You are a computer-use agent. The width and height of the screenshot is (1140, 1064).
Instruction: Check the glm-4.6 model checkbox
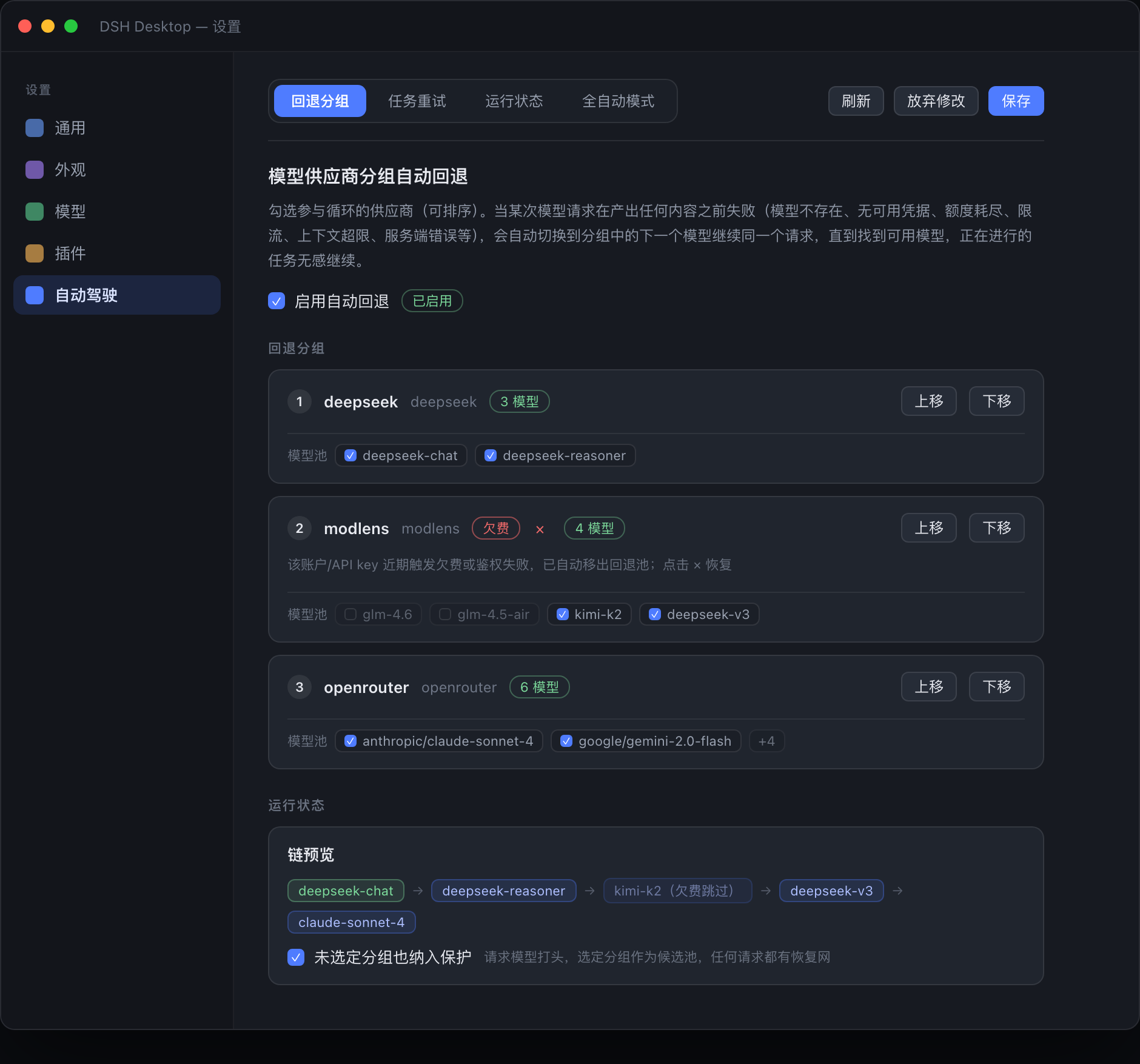(350, 614)
